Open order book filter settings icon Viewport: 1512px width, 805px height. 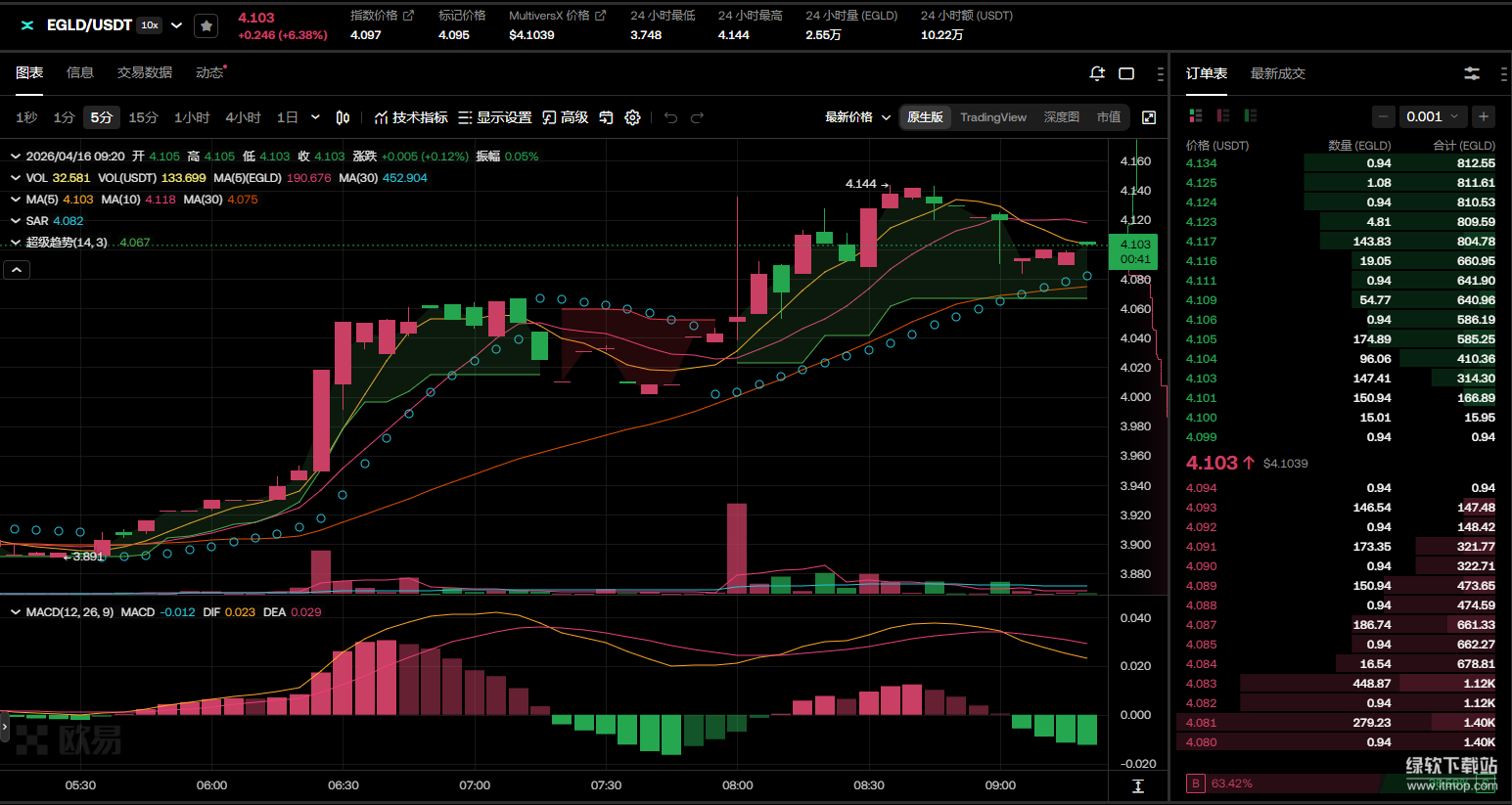pos(1471,73)
